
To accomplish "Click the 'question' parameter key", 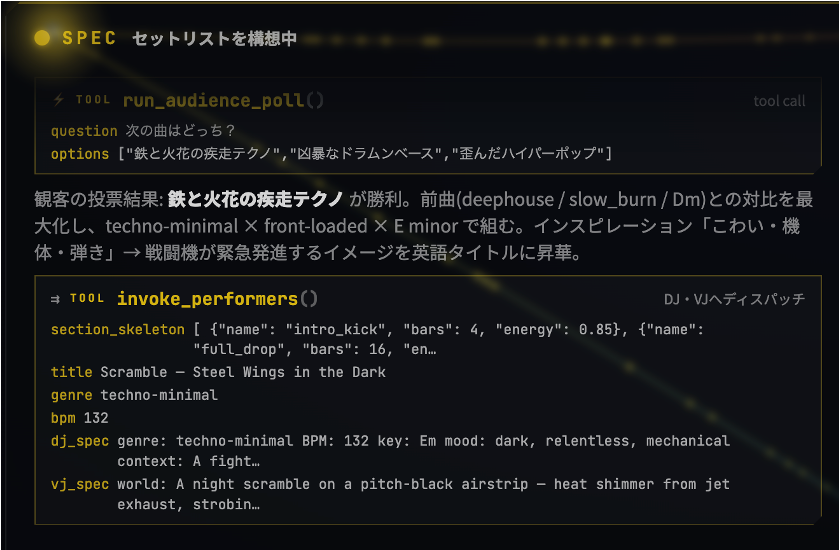I will pos(84,131).
